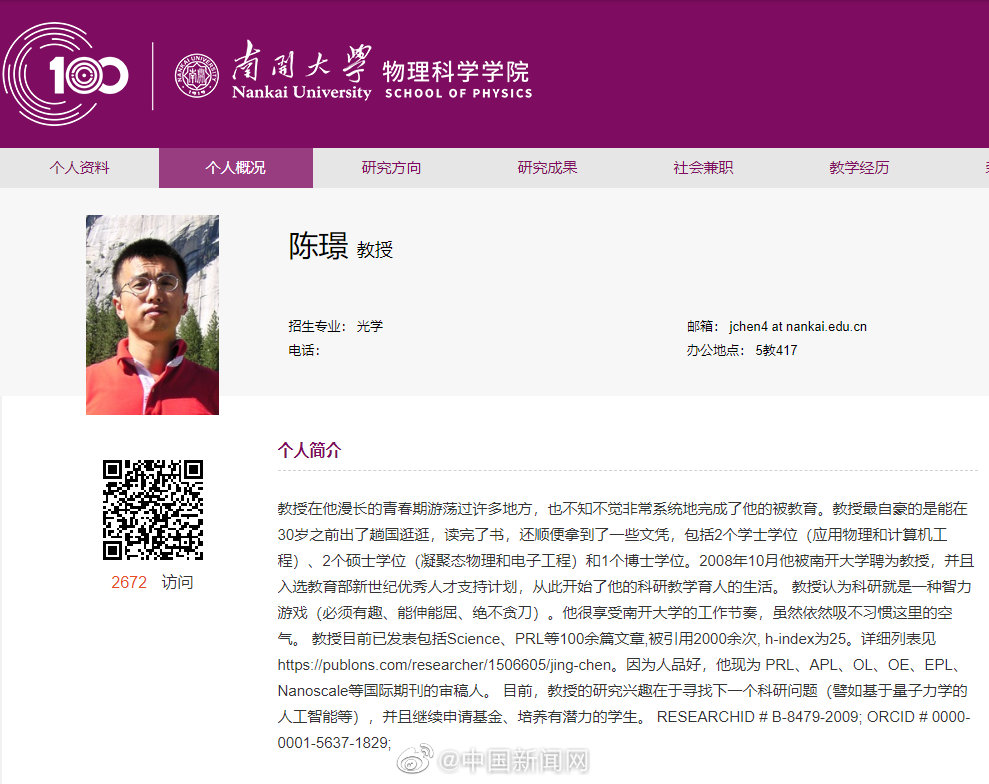Screen dimensions: 989x784
Task: Click the publons.com researcher URL text
Action: pos(445,665)
